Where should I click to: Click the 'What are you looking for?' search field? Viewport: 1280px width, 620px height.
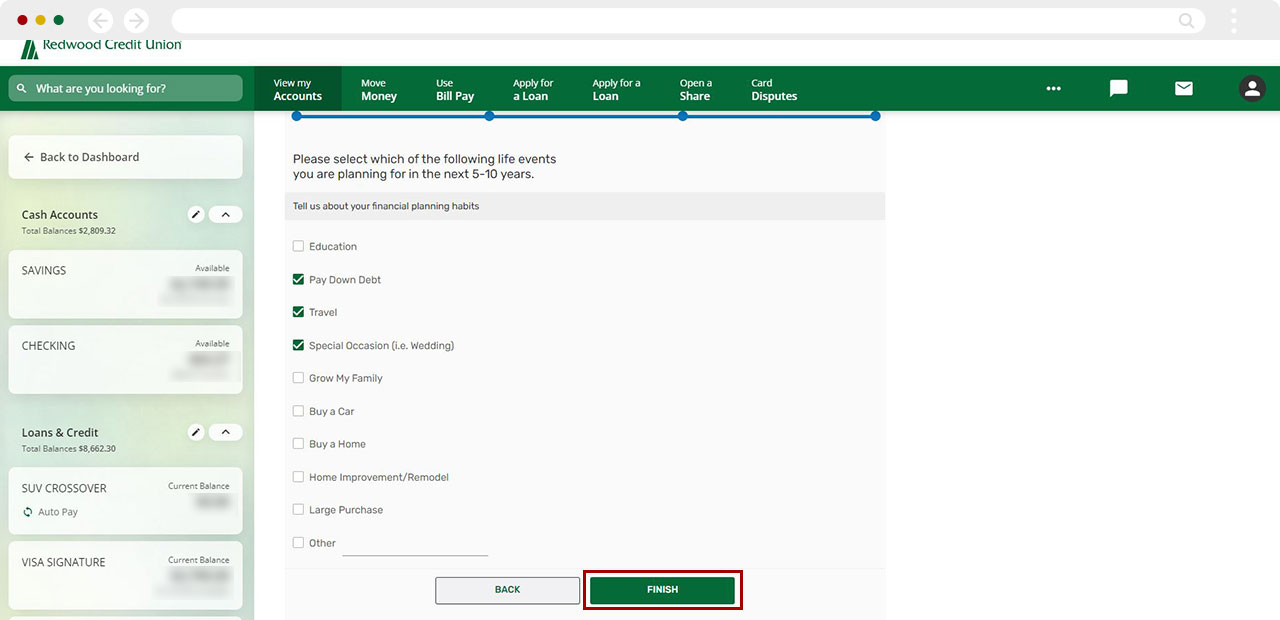125,88
